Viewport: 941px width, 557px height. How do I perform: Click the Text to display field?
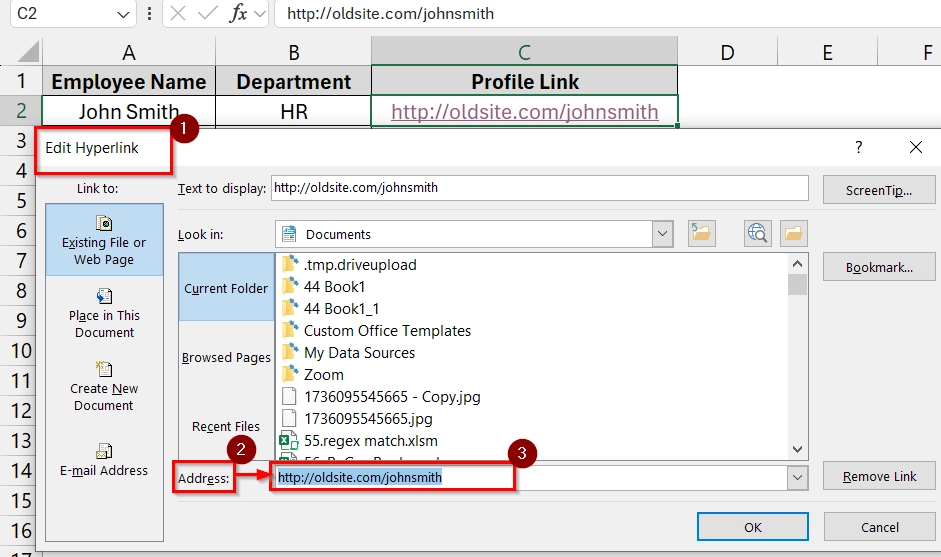pyautogui.click(x=540, y=188)
